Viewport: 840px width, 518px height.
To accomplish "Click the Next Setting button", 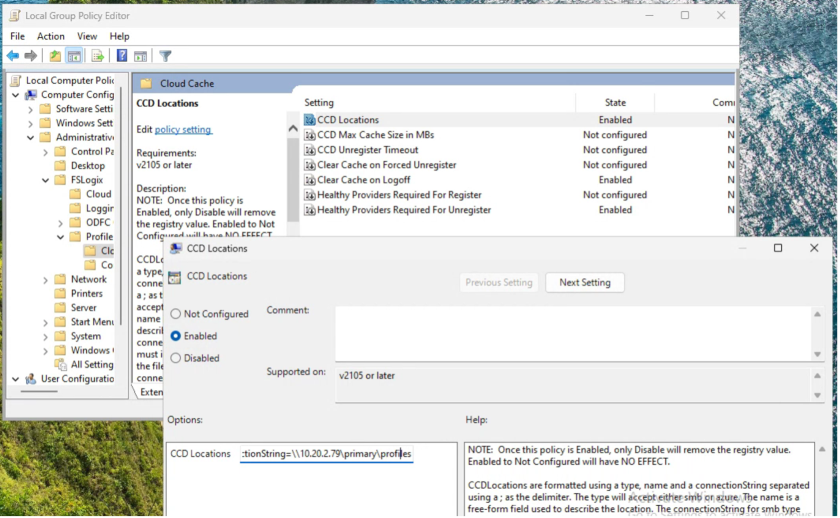I will tap(584, 282).
